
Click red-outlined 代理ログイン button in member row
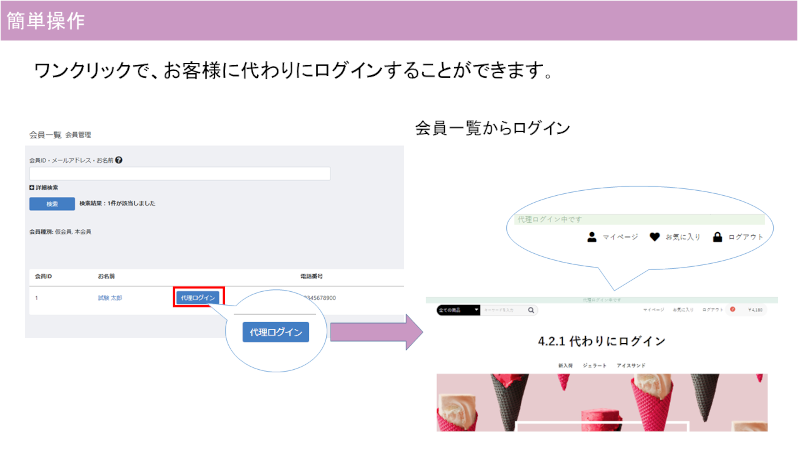coord(198,298)
